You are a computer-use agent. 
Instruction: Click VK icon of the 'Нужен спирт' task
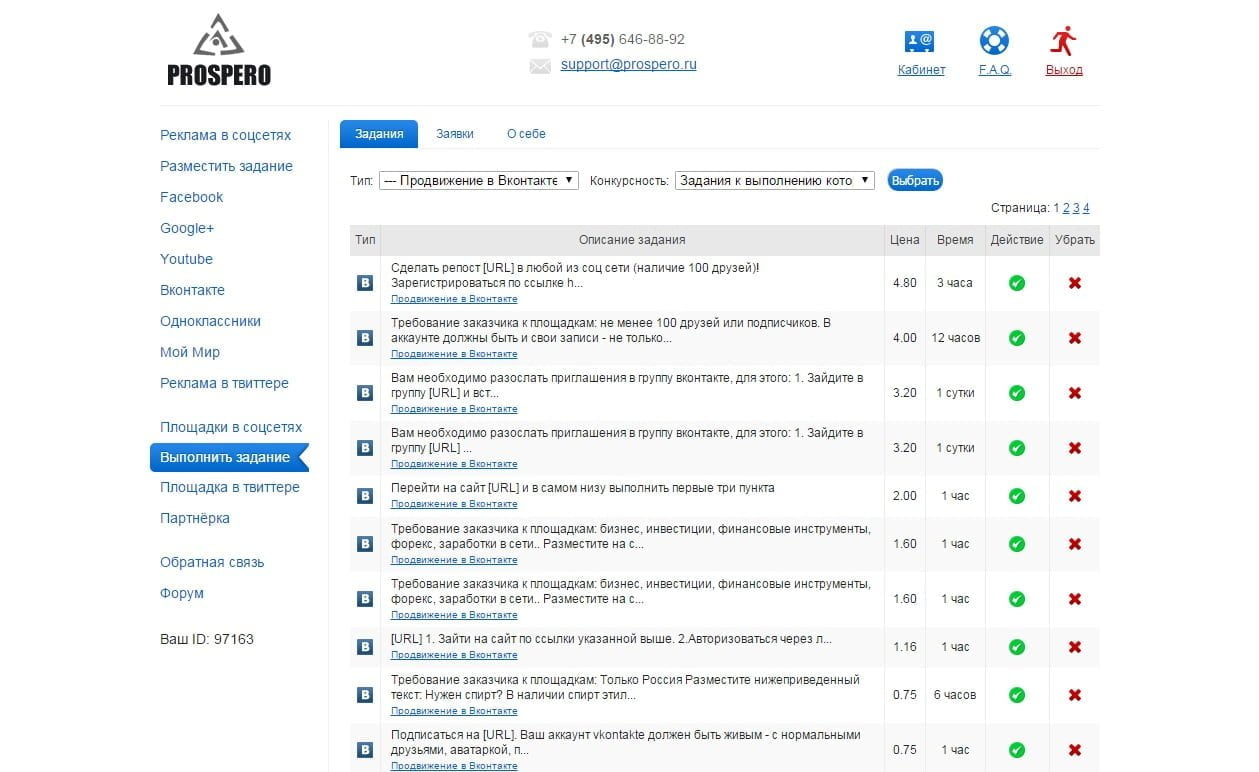click(x=365, y=695)
